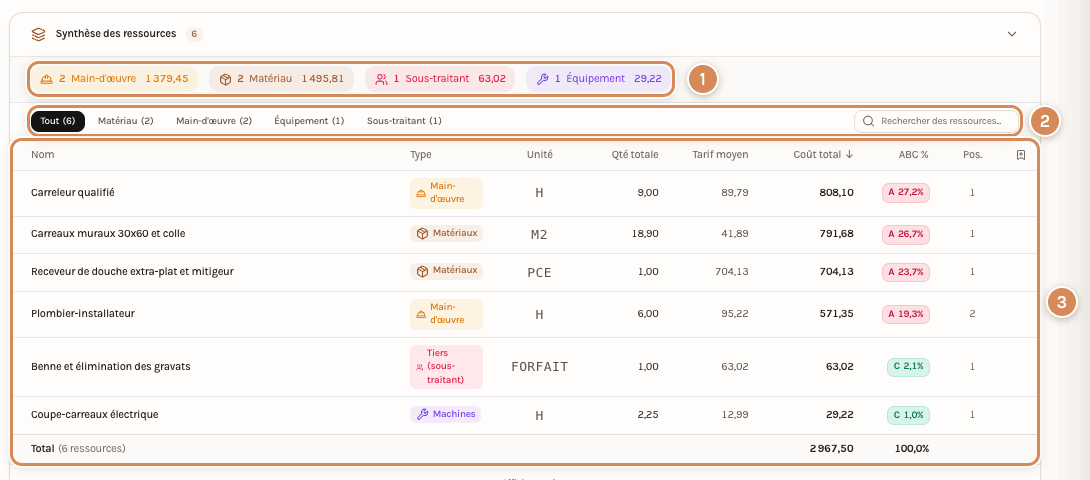Screen dimensions: 1090x480
Task: Click the box icon in Matériau summary chip
Action: (225, 79)
